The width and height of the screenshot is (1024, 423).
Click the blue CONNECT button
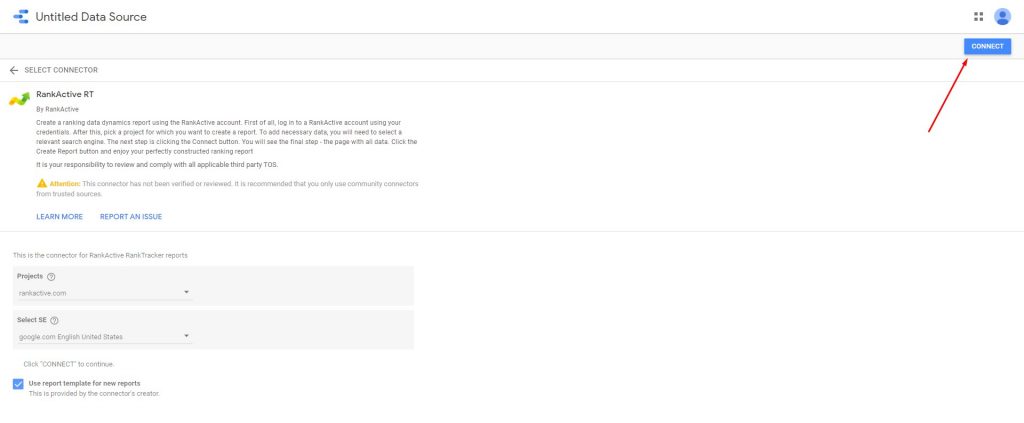coord(987,46)
